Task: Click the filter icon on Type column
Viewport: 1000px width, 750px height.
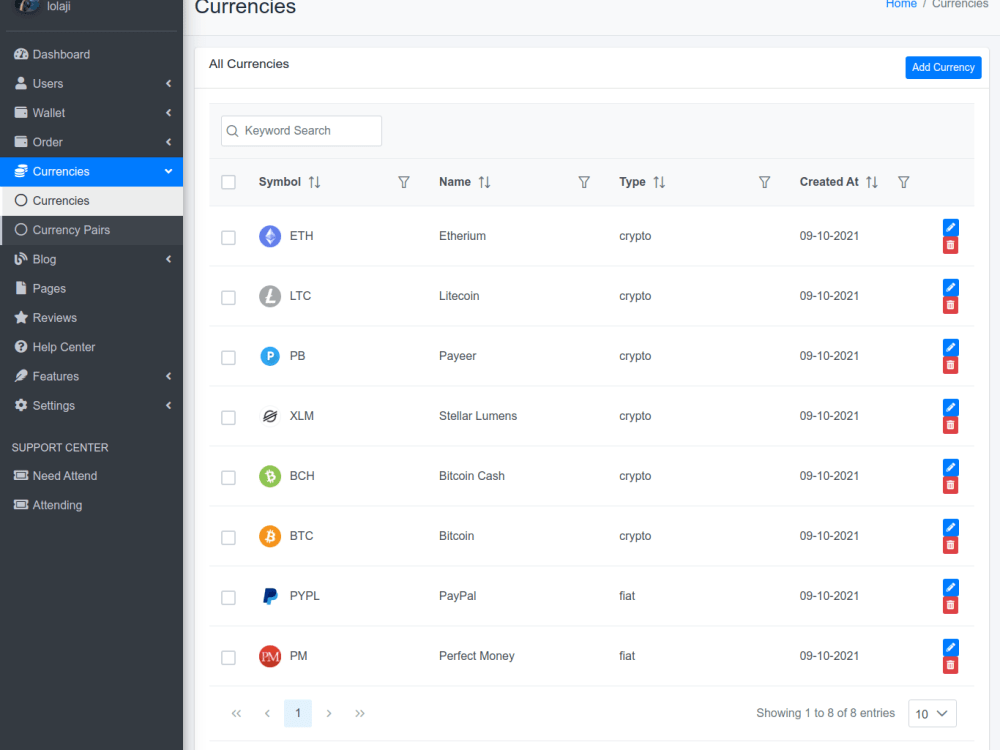Action: tap(765, 182)
